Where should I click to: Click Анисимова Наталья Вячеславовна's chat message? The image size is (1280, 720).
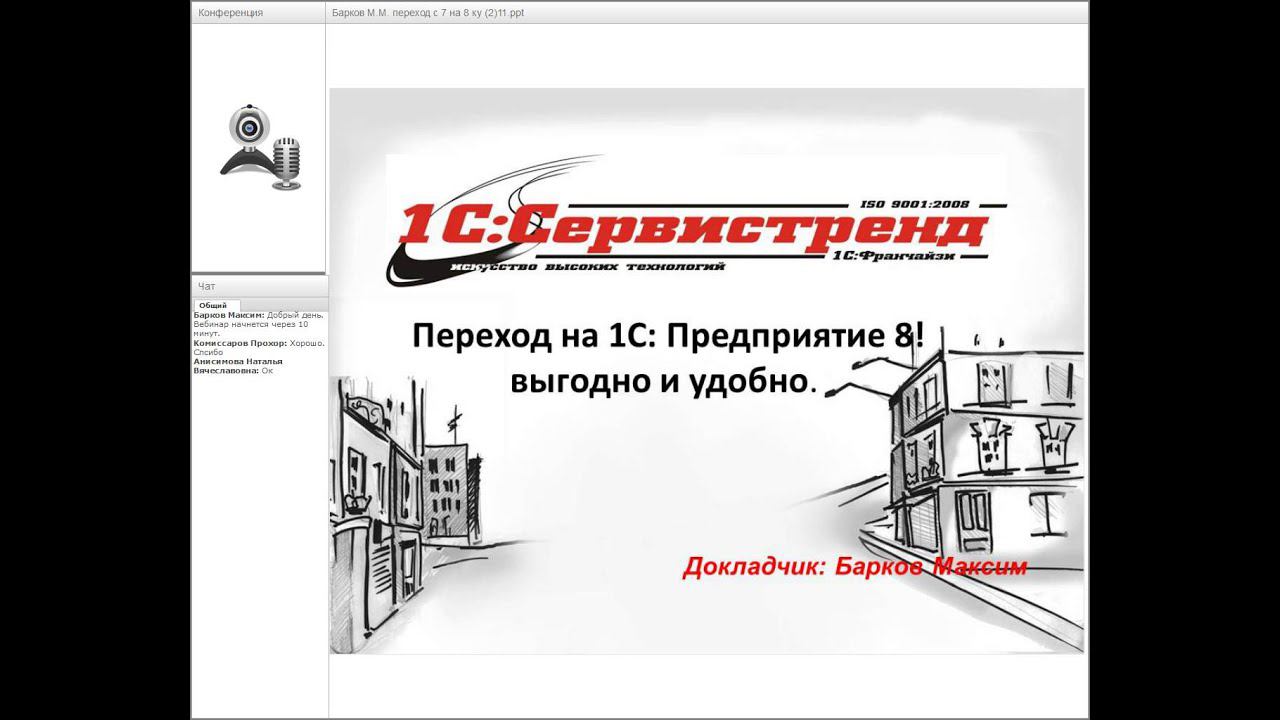point(238,365)
